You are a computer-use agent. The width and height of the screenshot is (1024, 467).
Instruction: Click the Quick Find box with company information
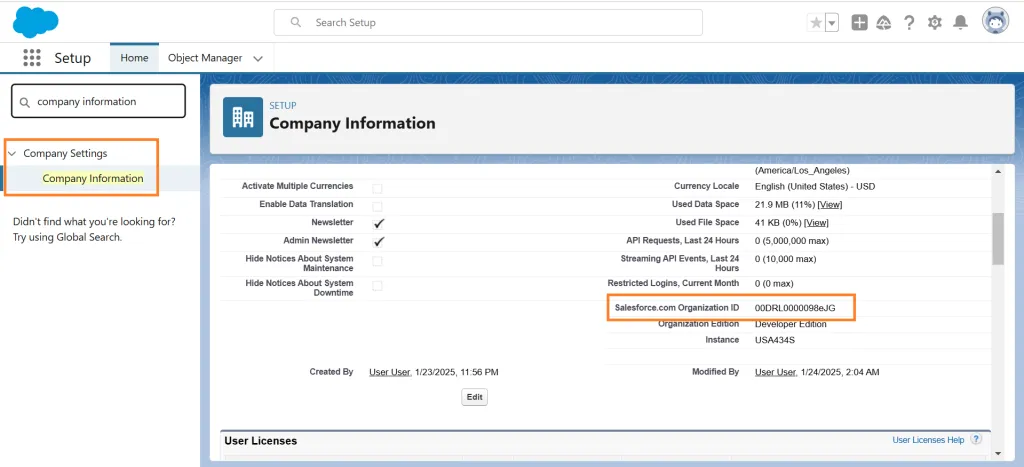tap(99, 101)
